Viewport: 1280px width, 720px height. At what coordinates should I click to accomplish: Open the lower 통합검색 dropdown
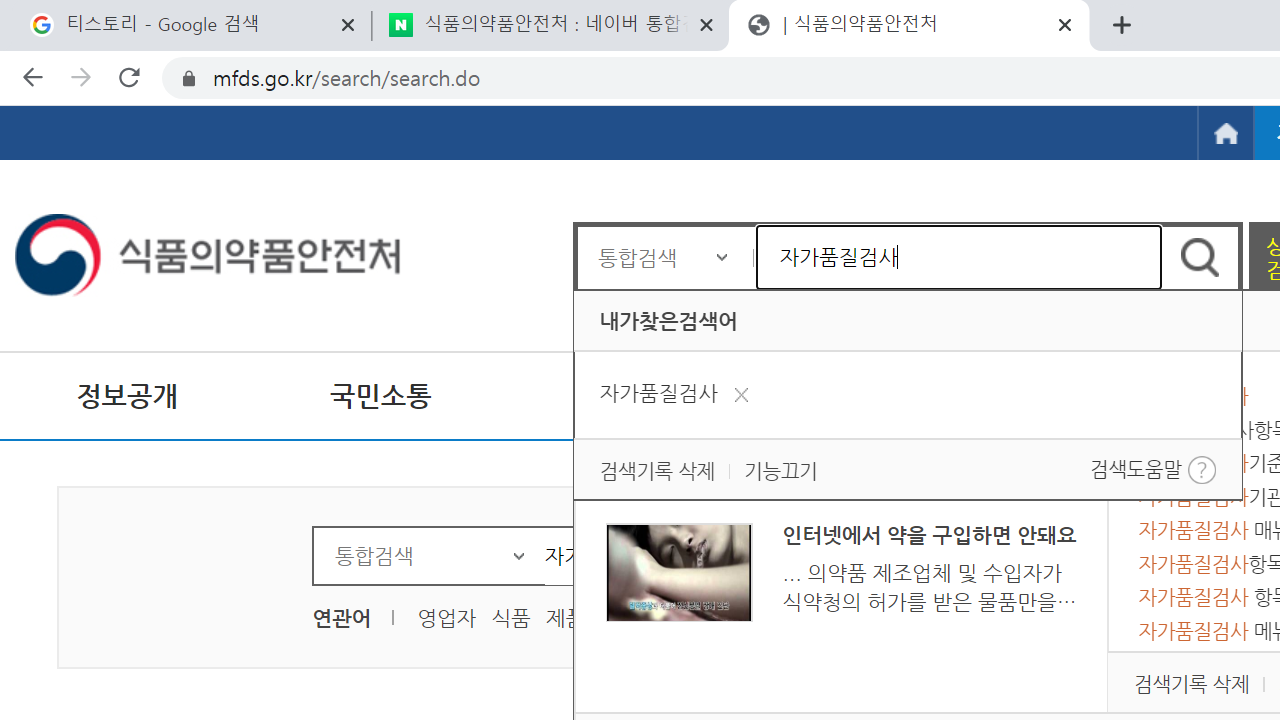429,556
